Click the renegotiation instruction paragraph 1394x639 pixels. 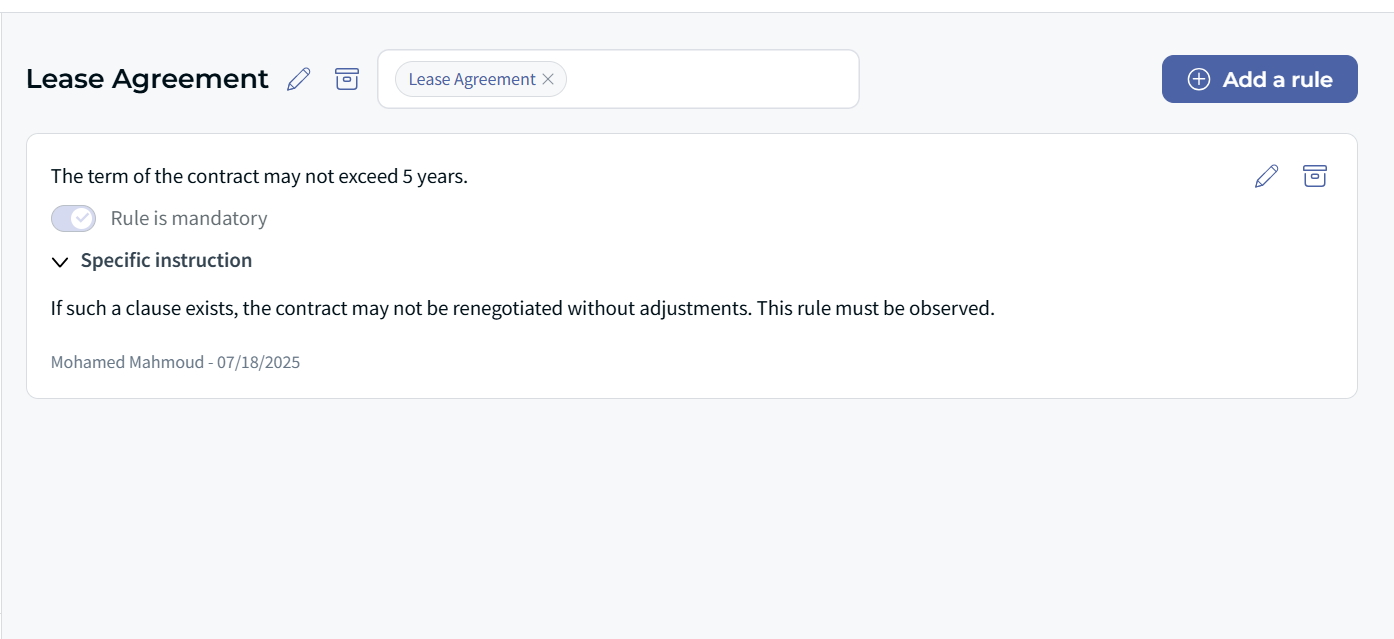(x=522, y=308)
